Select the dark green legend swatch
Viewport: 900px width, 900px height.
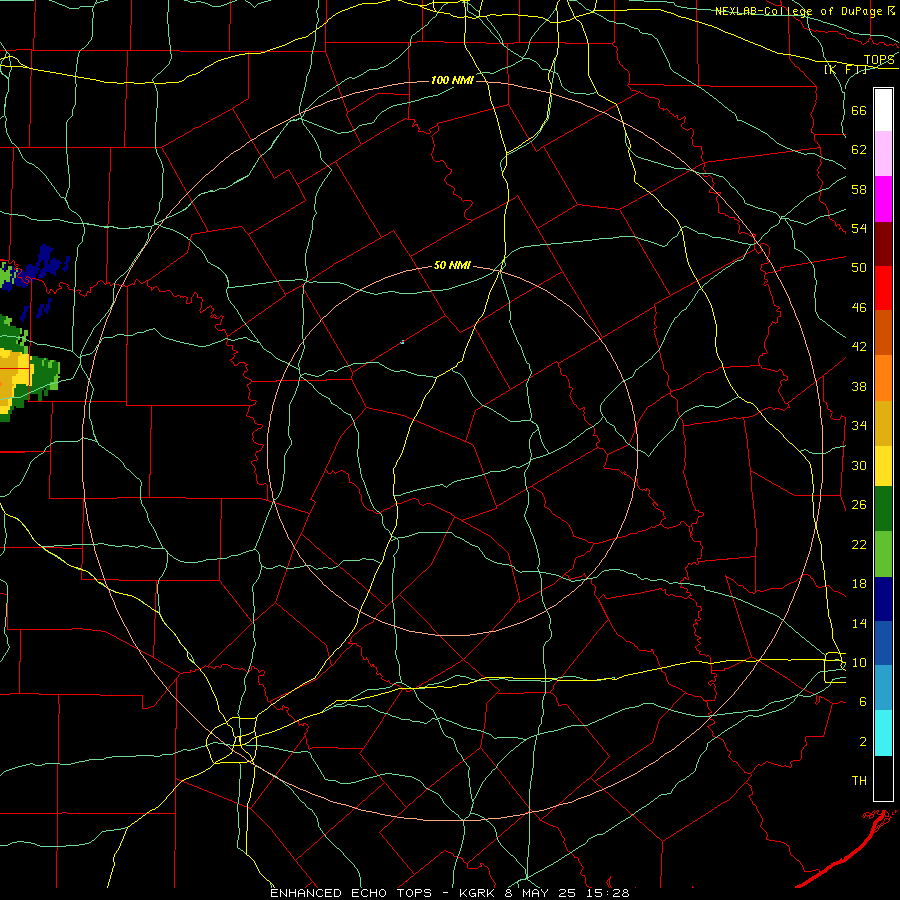[x=883, y=509]
